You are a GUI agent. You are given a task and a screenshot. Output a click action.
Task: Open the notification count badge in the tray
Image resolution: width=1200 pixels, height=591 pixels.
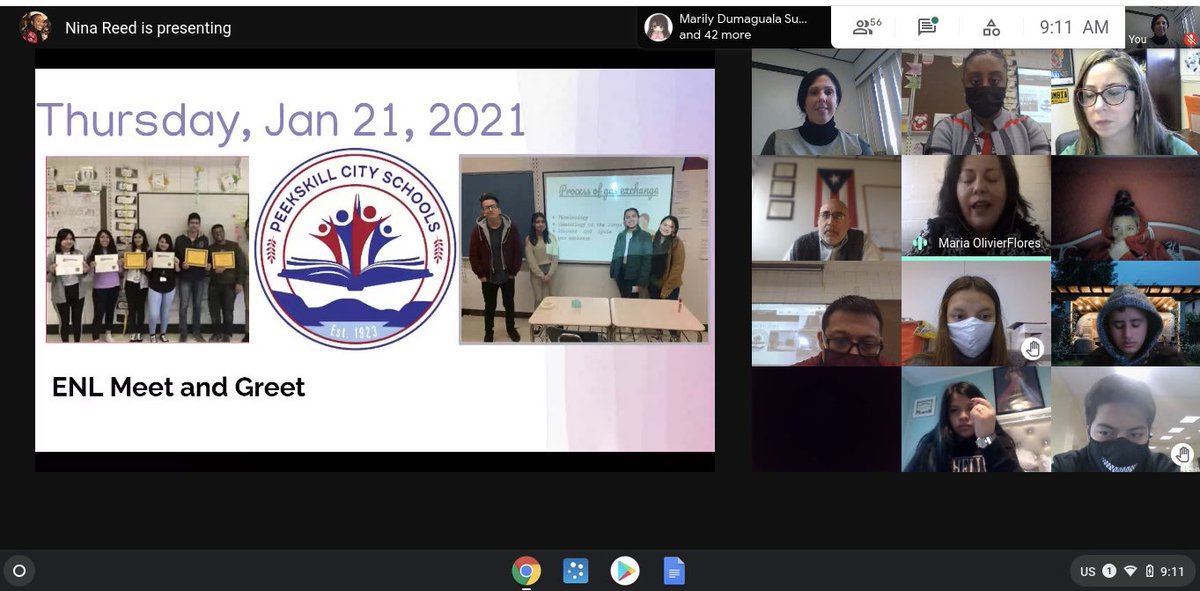[x=1109, y=572]
